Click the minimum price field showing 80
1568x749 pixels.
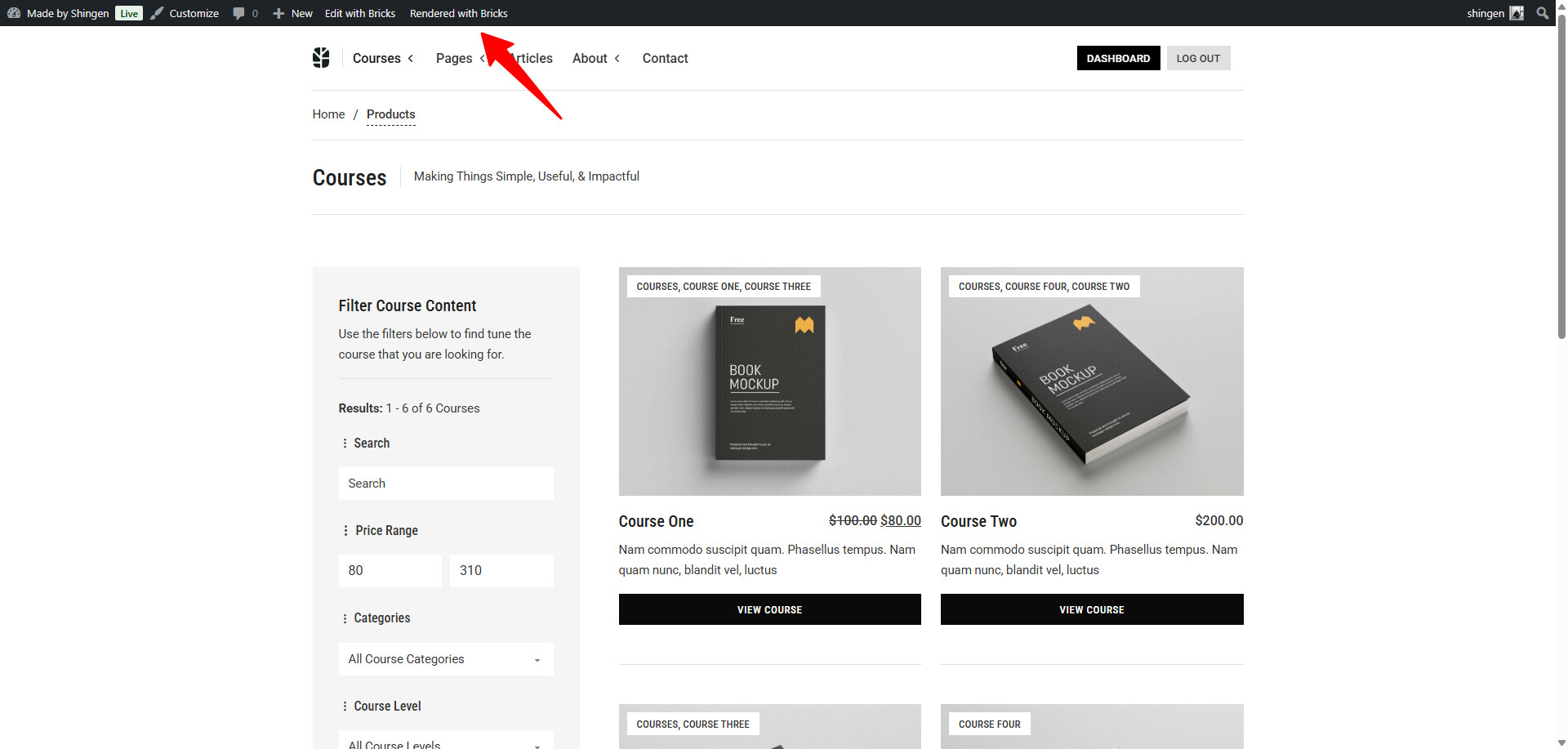coord(390,571)
